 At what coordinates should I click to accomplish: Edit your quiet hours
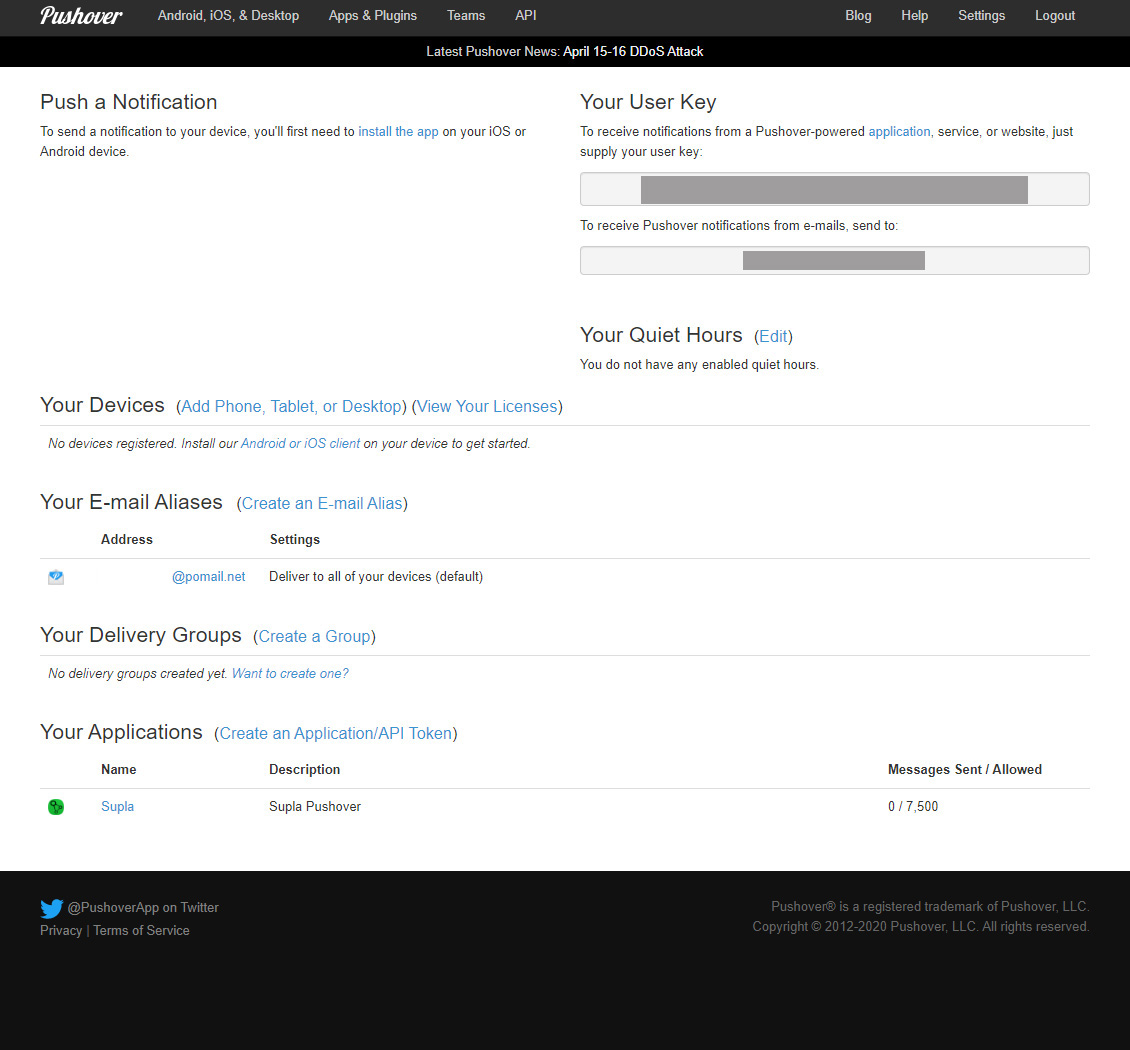pyautogui.click(x=773, y=337)
